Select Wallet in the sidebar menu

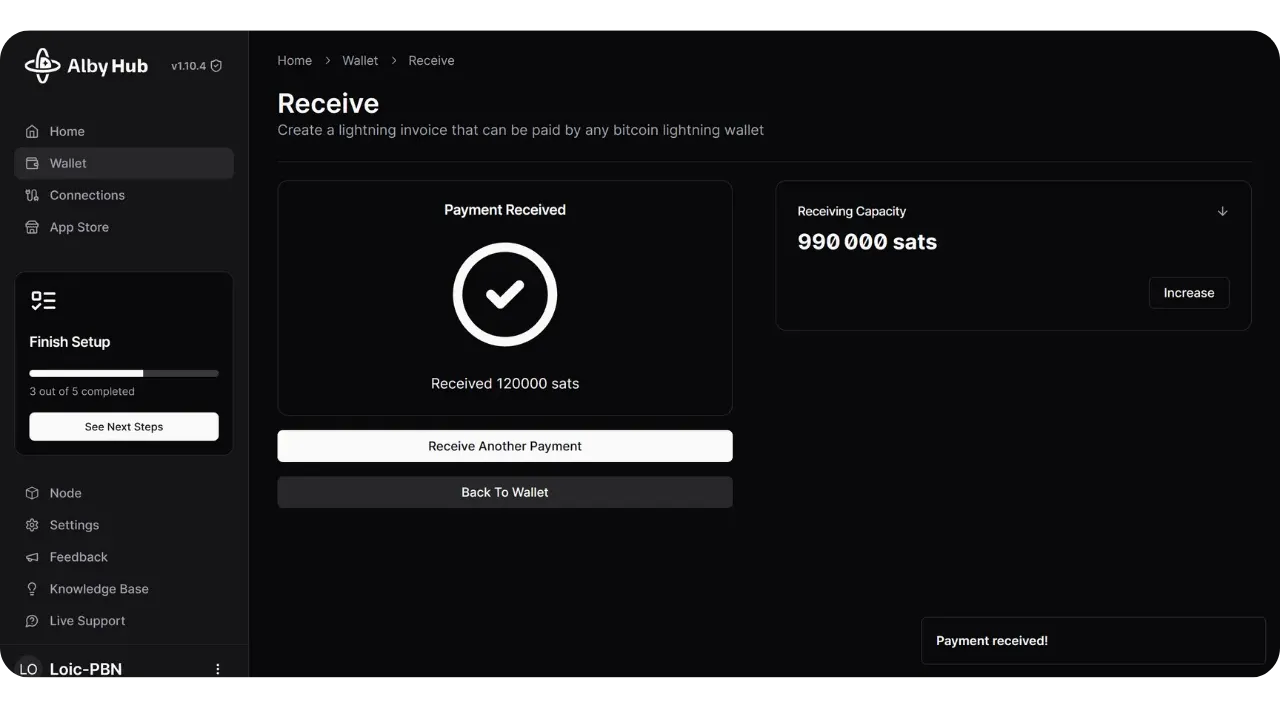(68, 164)
